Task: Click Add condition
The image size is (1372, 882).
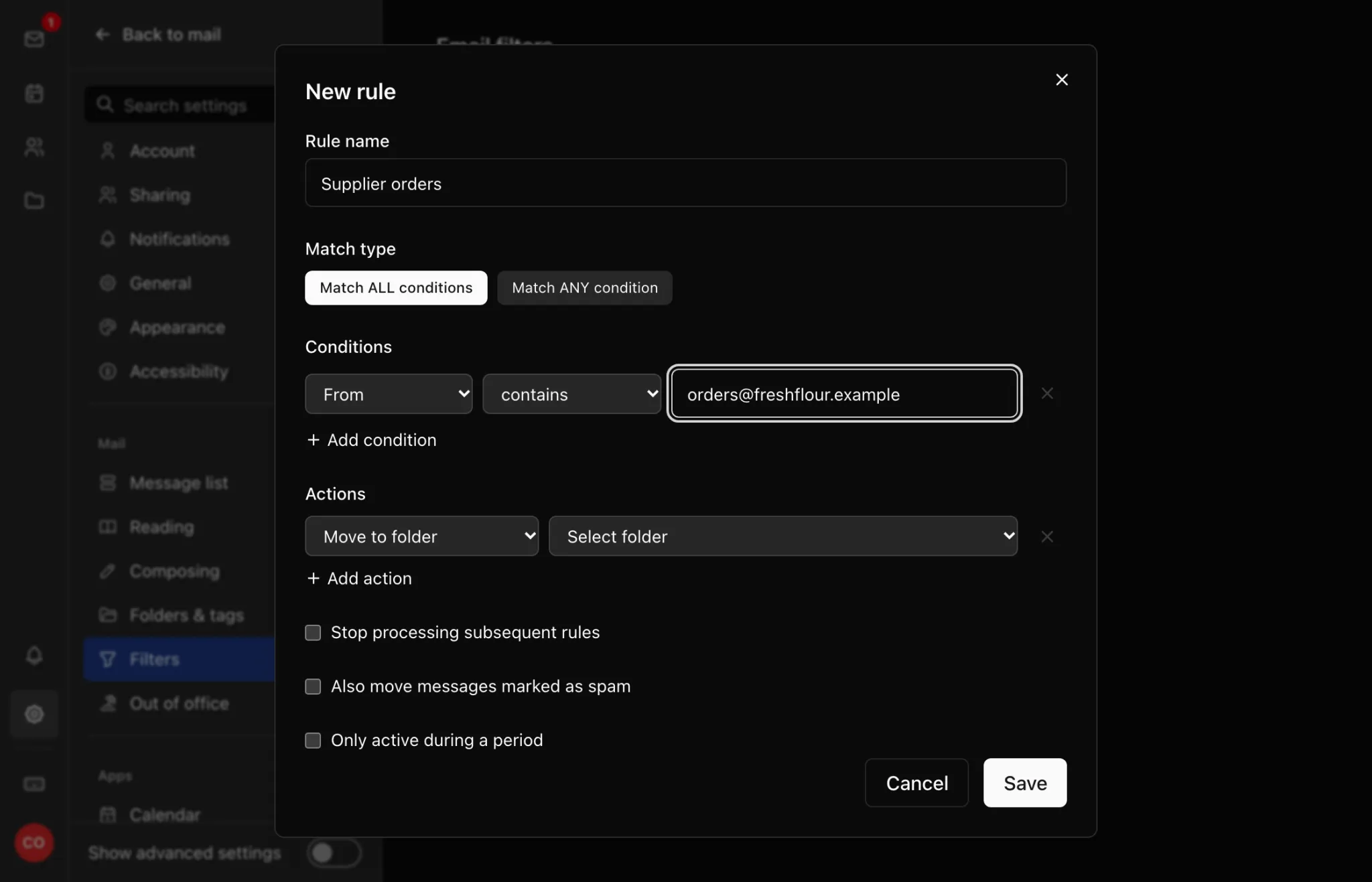Action: tap(371, 440)
